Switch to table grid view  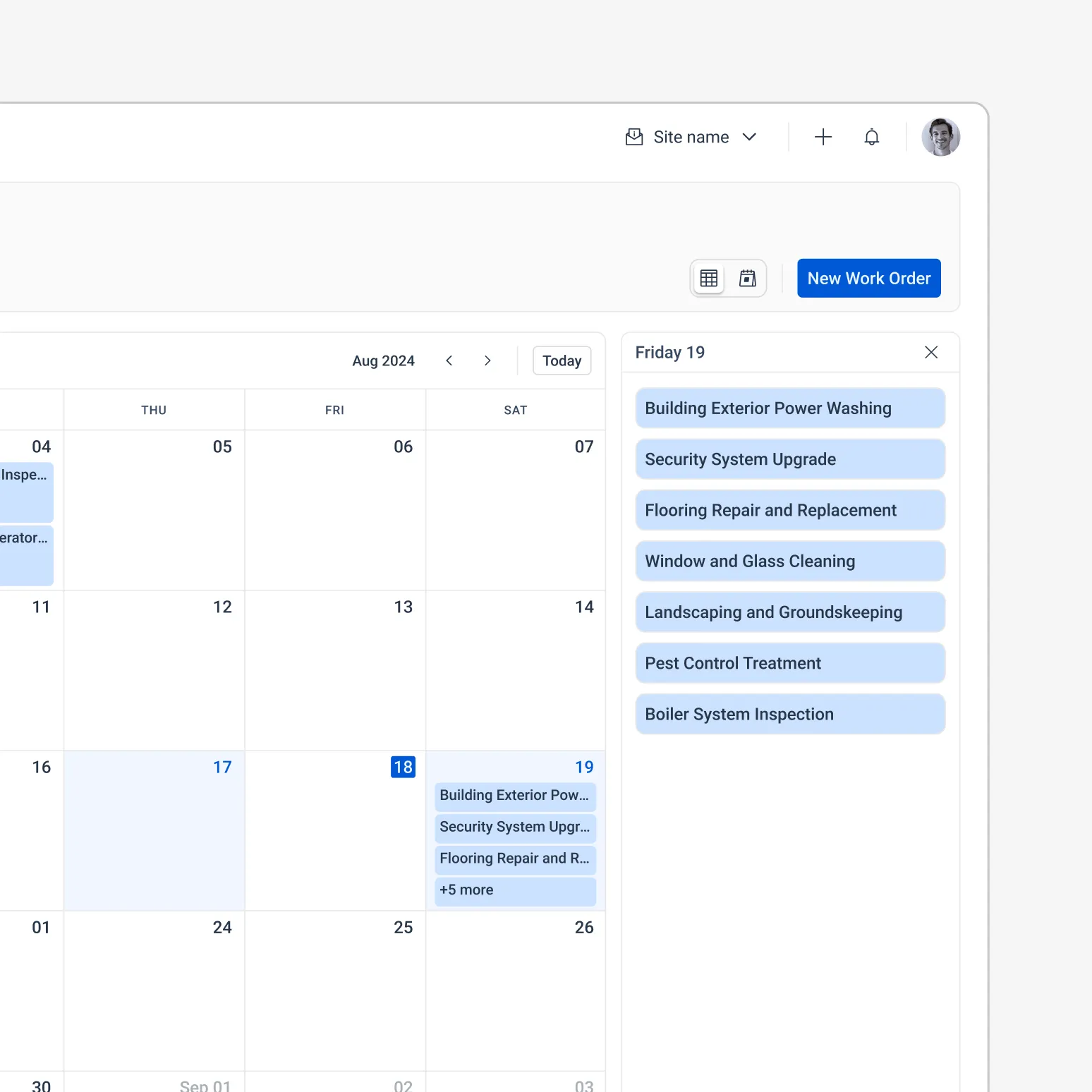[x=709, y=279]
